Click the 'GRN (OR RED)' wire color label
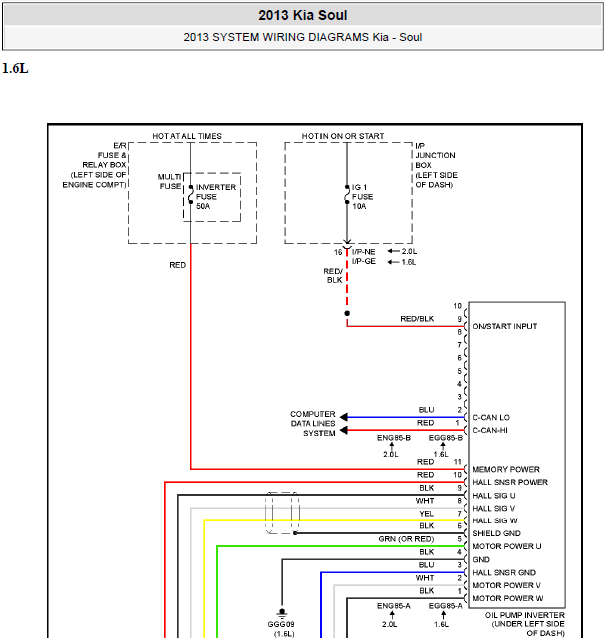 406,539
